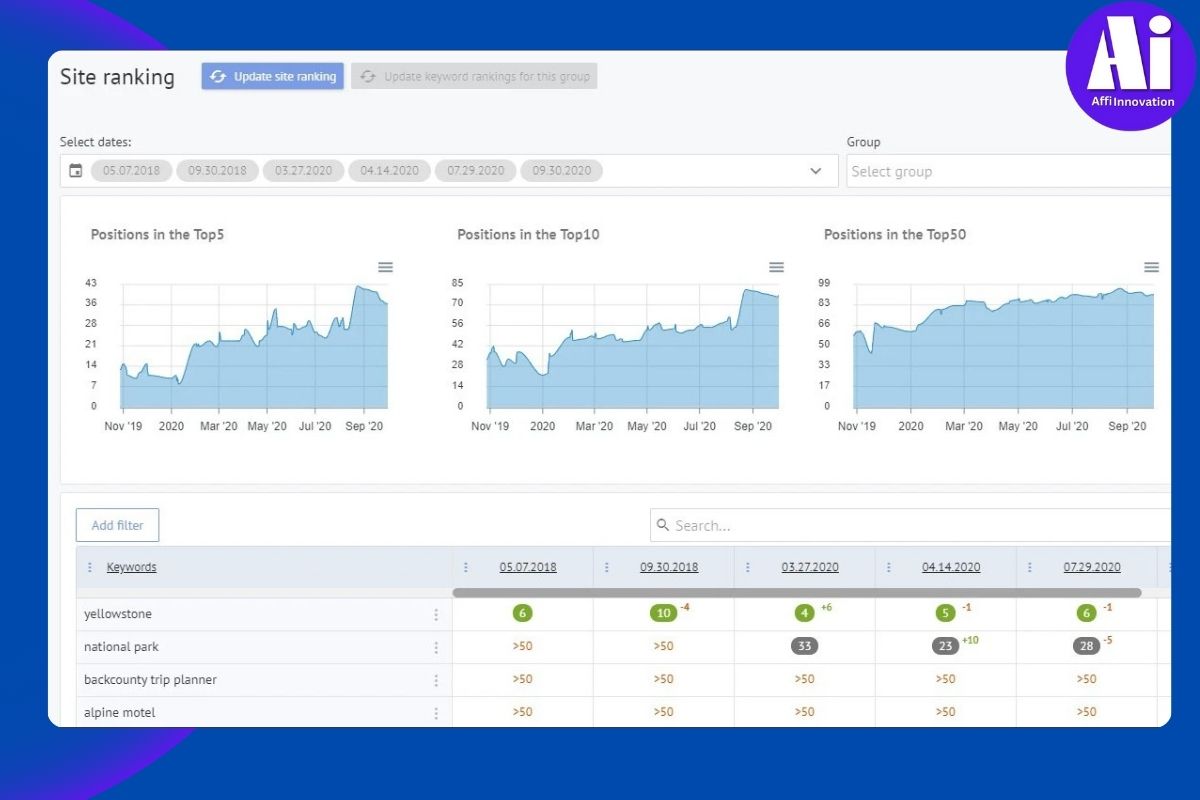Select the 07.29.2020 date chip
The height and width of the screenshot is (800, 1200).
[x=476, y=171]
